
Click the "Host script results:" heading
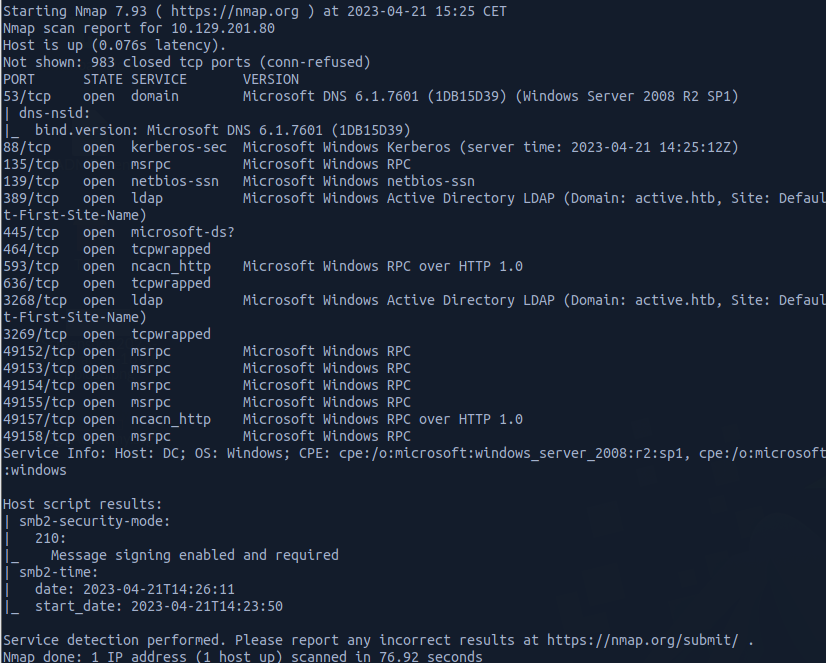tap(83, 504)
